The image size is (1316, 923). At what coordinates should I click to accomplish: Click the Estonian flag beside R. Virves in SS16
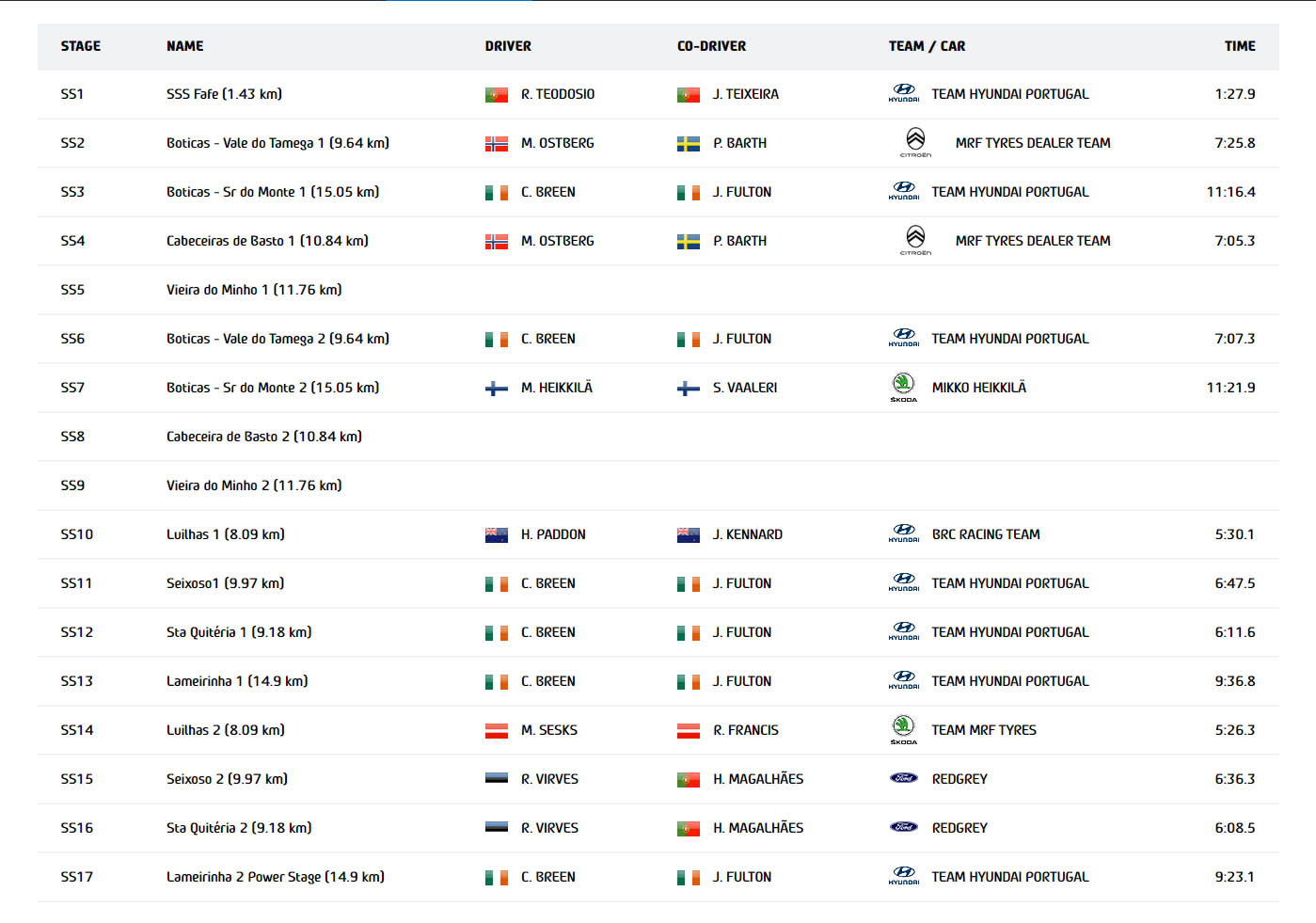pos(496,828)
